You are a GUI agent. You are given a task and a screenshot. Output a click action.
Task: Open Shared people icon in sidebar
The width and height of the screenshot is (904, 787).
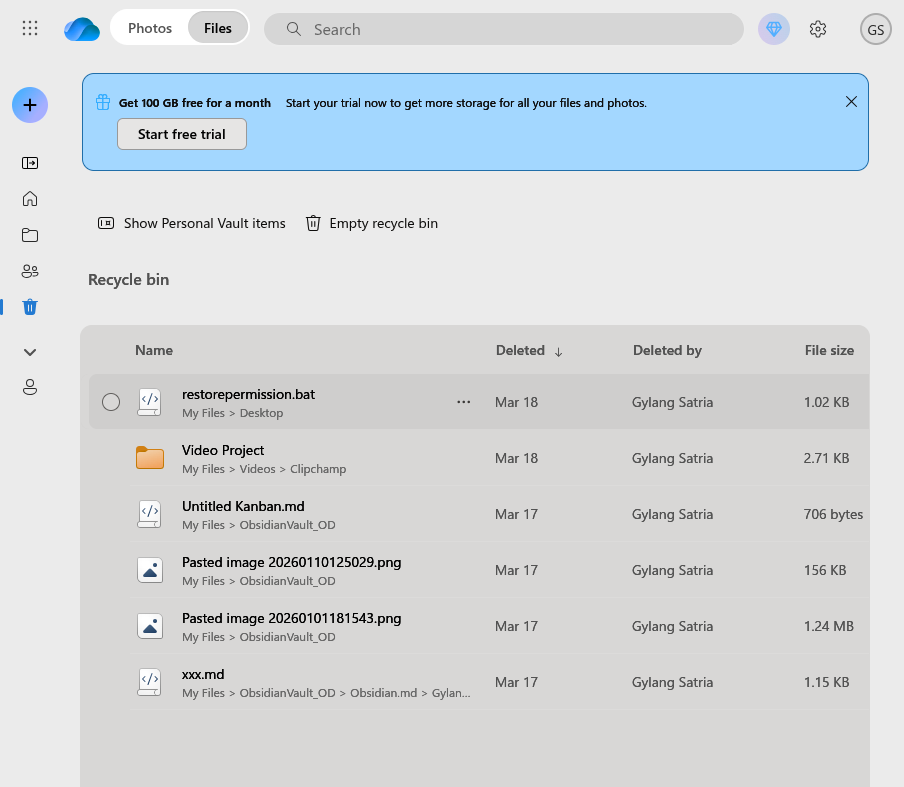point(30,271)
